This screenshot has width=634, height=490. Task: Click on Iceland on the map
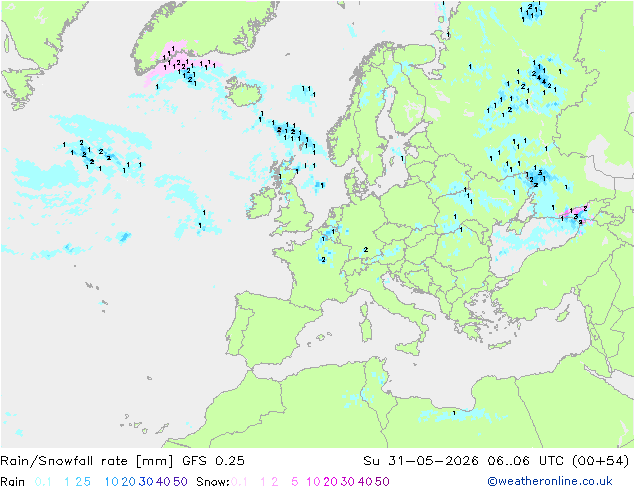pos(246,92)
